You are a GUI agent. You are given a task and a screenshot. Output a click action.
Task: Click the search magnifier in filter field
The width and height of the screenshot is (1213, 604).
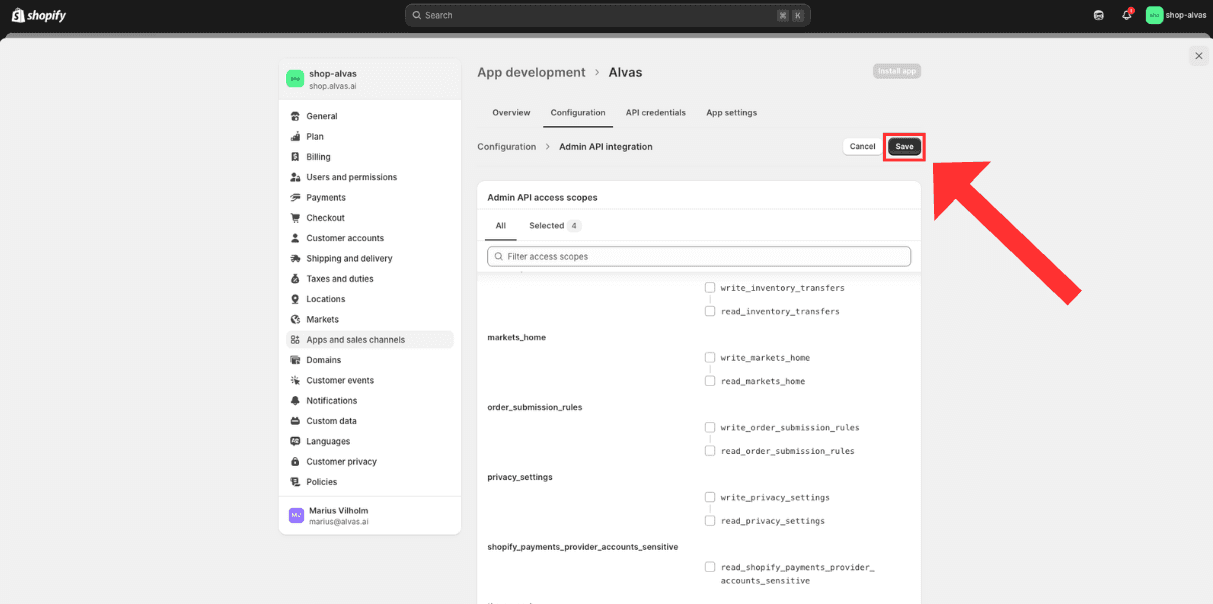point(498,257)
